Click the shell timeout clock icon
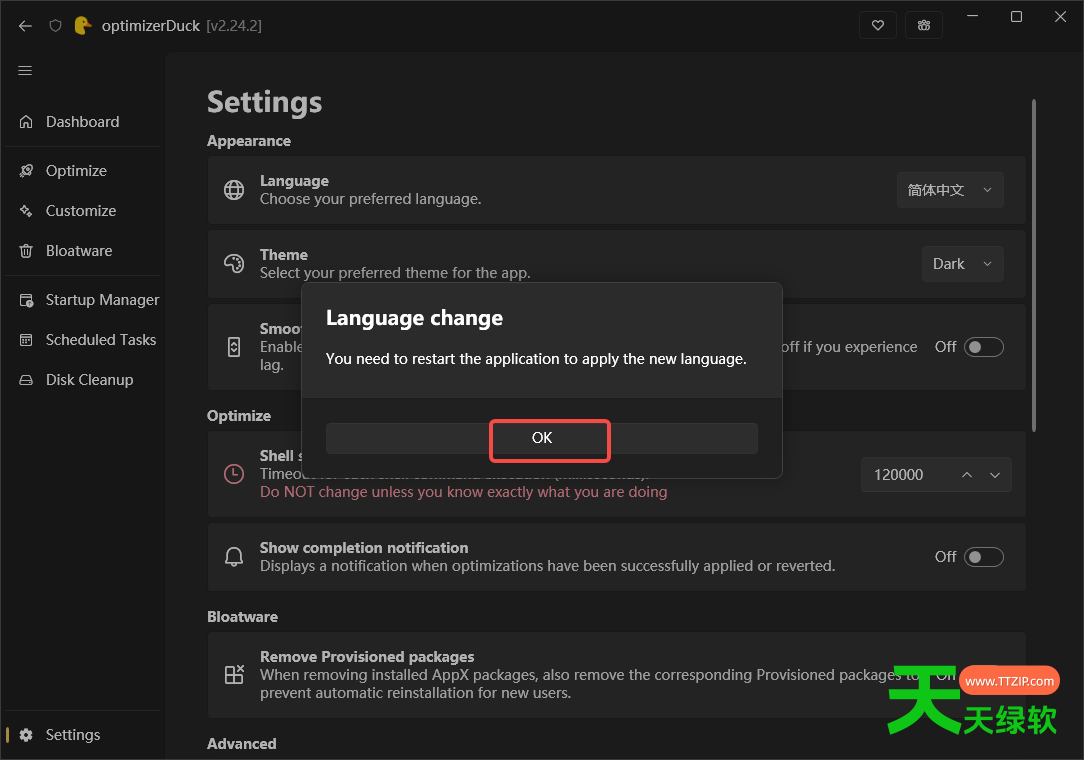1084x760 pixels. (x=234, y=474)
